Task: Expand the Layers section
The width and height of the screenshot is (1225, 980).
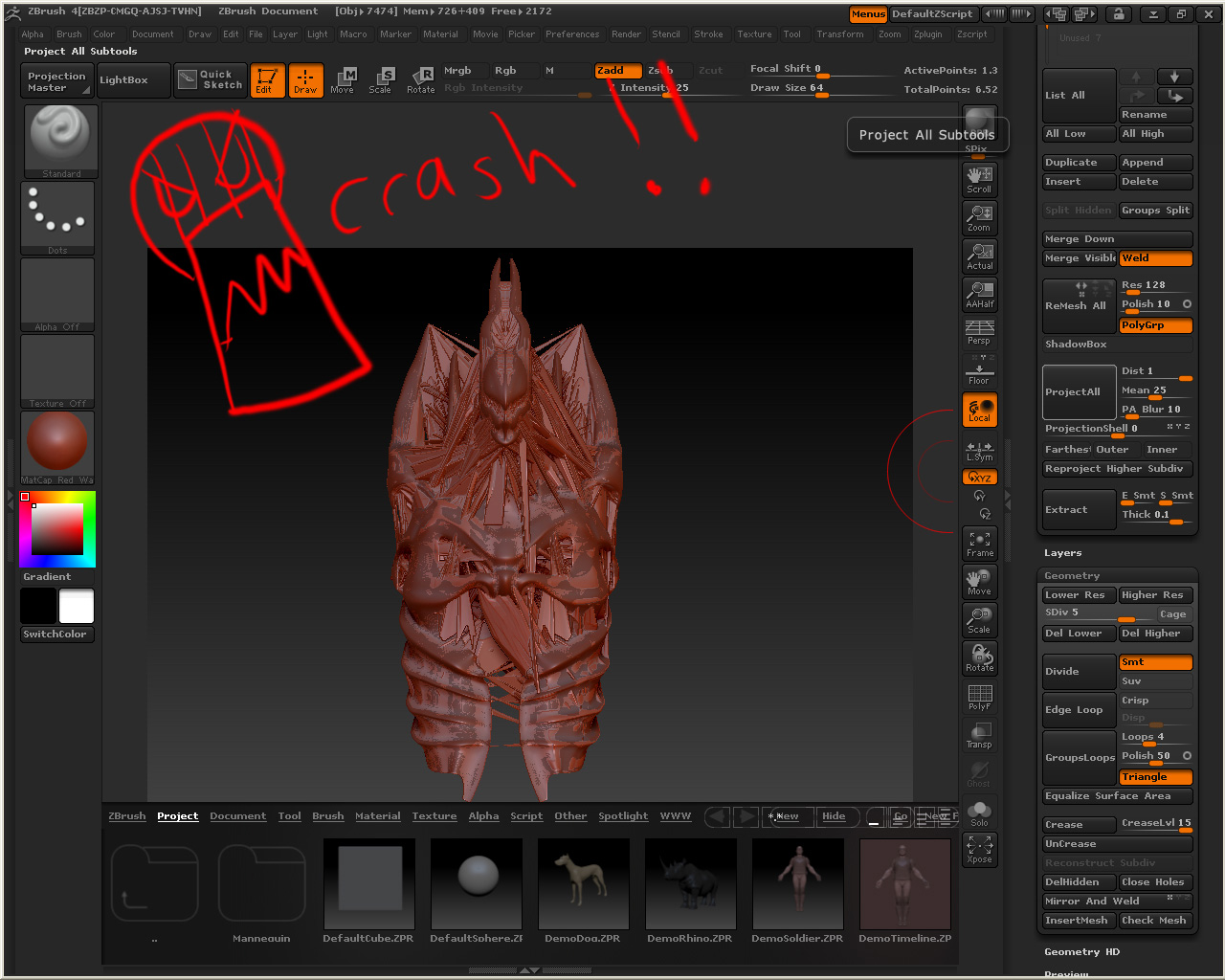Action: (x=1063, y=553)
